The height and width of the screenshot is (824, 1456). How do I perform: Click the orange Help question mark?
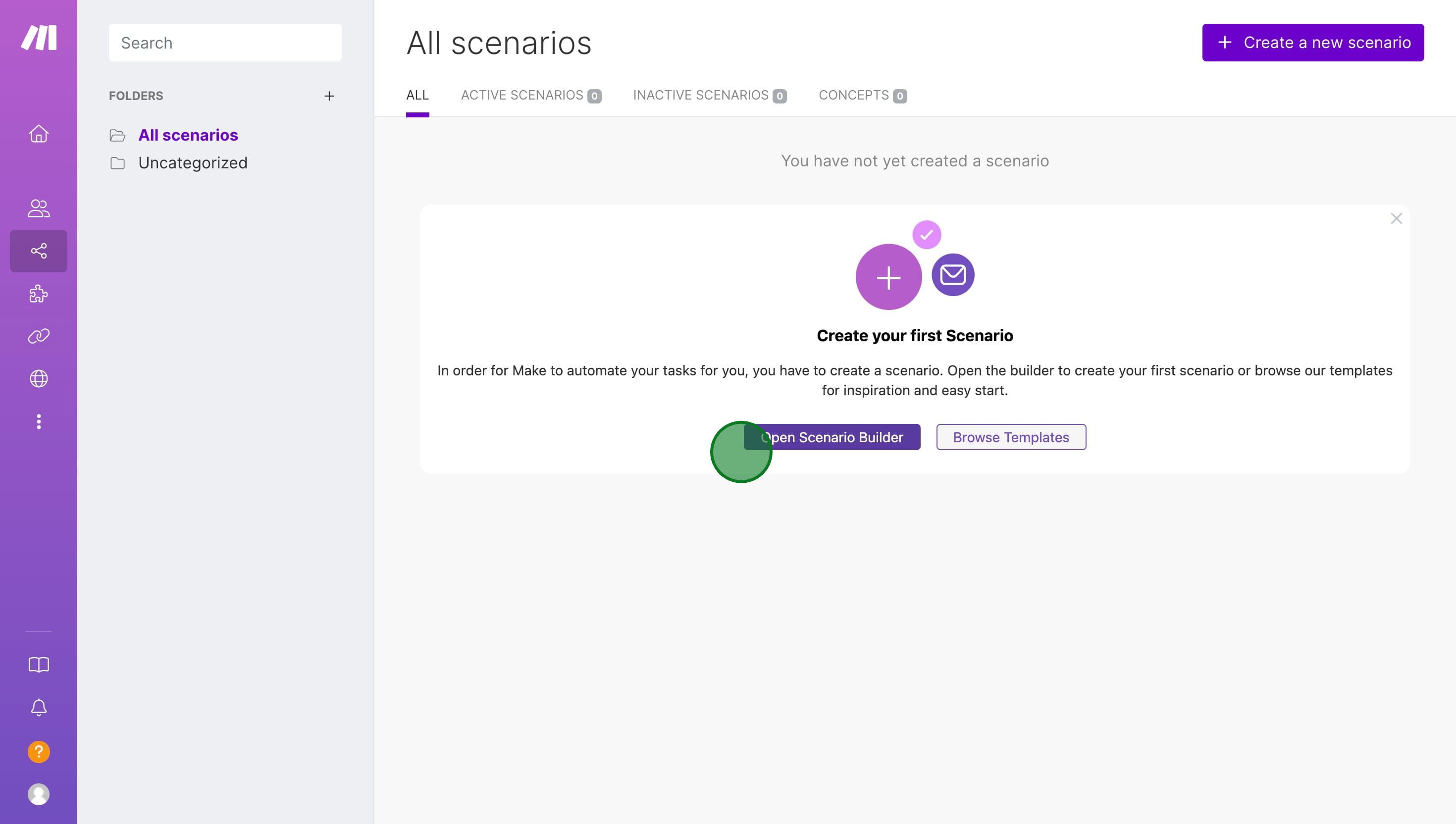pyautogui.click(x=39, y=752)
